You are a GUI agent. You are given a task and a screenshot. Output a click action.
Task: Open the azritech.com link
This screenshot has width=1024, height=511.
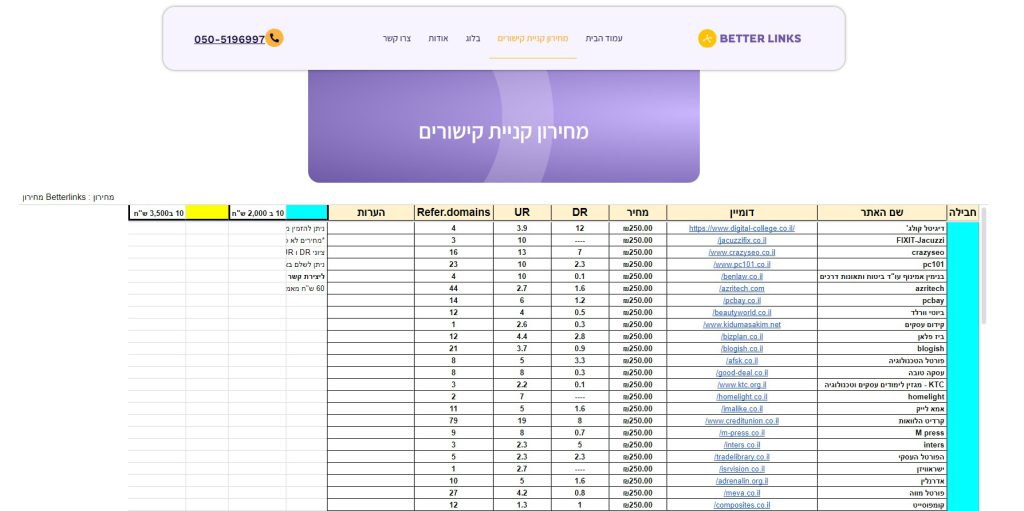tap(742, 288)
